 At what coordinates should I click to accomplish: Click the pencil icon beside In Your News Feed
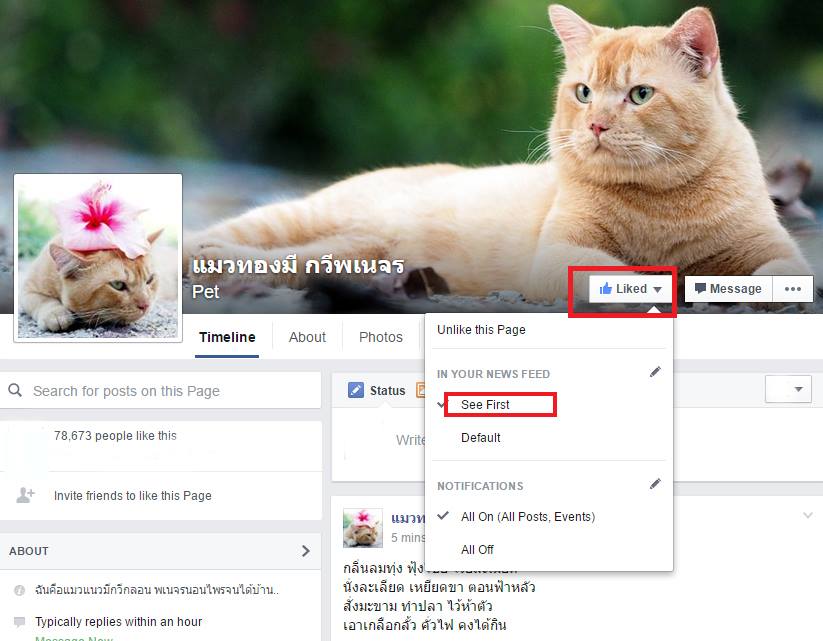(x=655, y=372)
